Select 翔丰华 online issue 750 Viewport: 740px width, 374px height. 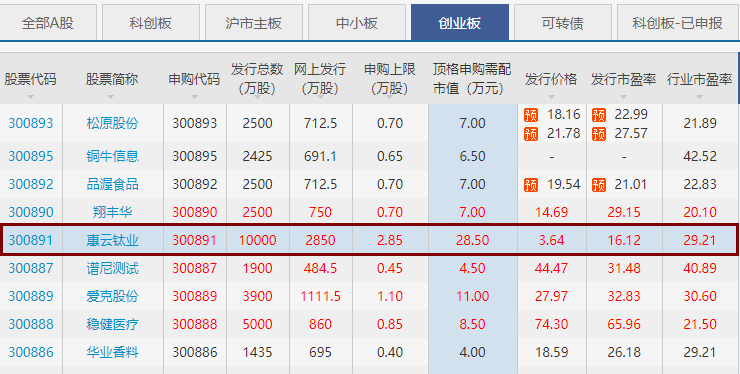pos(320,212)
